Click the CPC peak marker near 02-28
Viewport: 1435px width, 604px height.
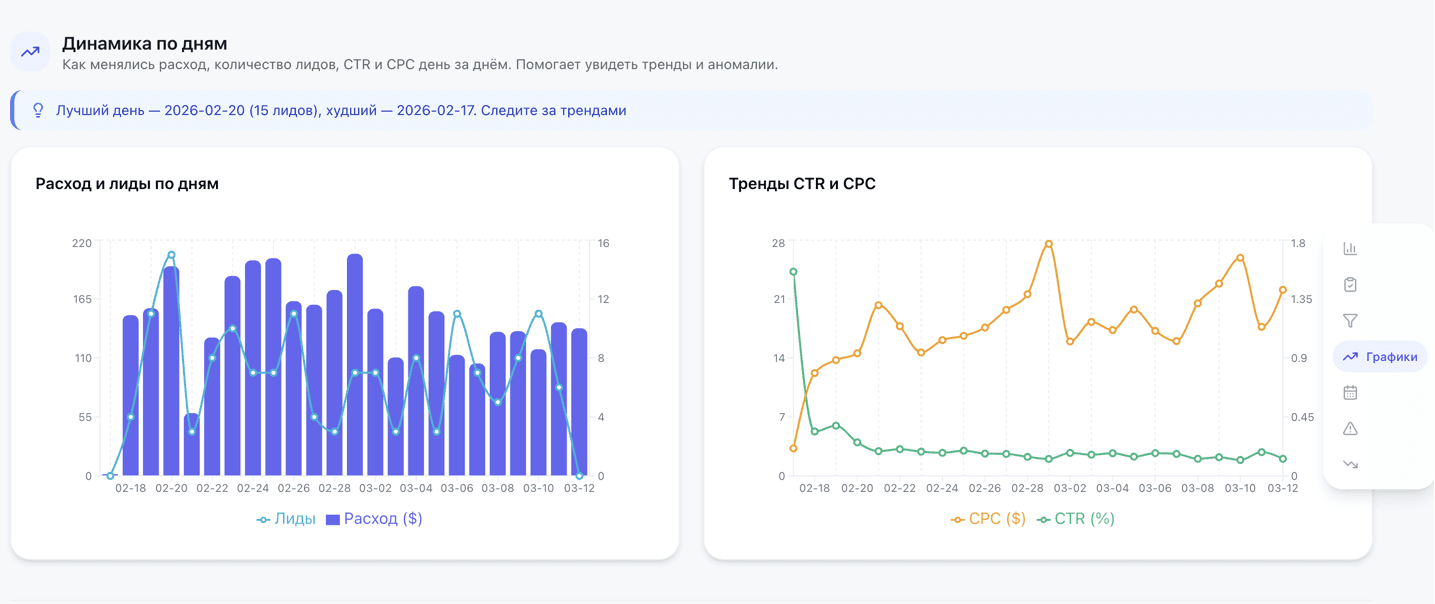coord(1048,242)
